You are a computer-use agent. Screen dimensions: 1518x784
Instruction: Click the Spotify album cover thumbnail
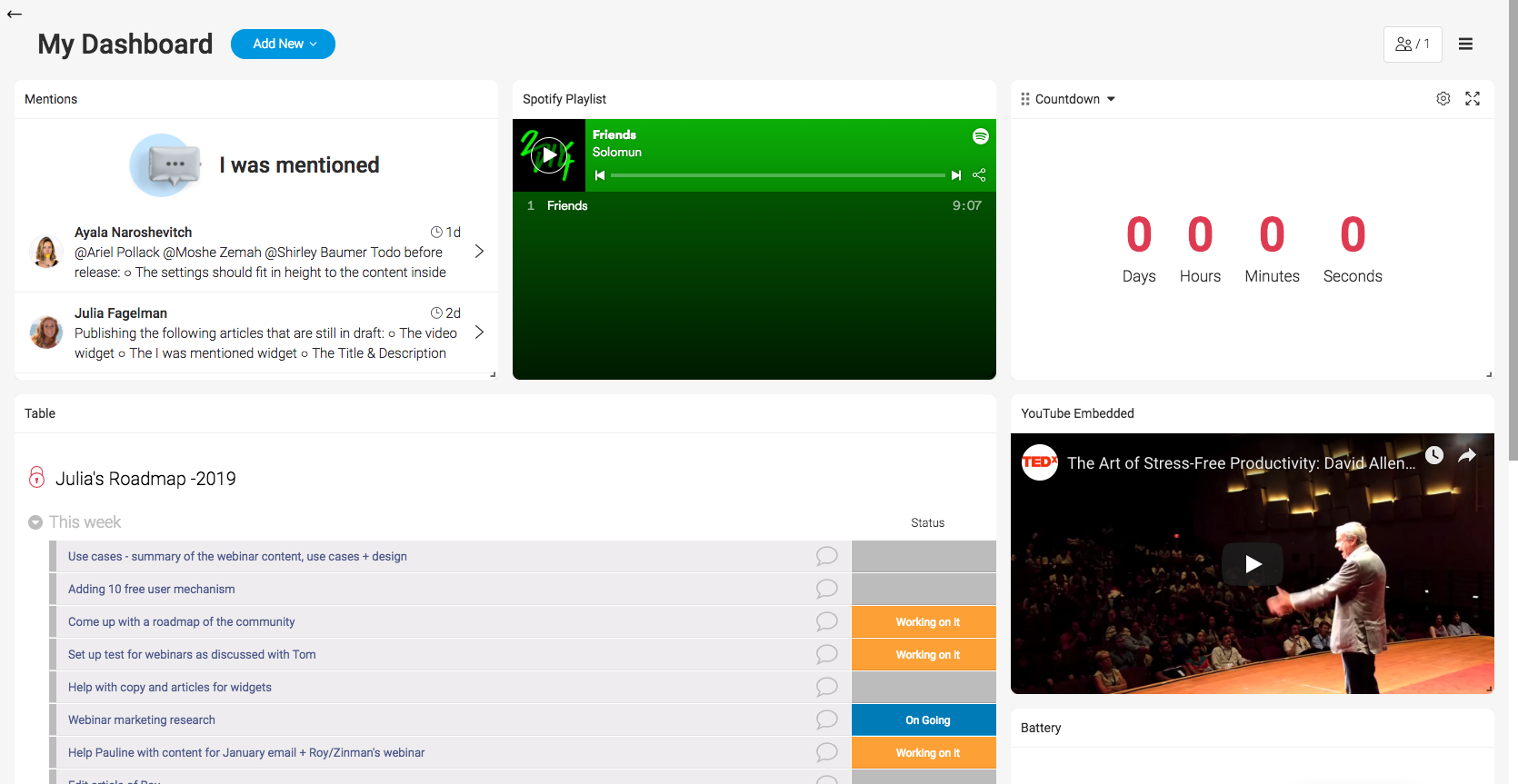point(549,155)
